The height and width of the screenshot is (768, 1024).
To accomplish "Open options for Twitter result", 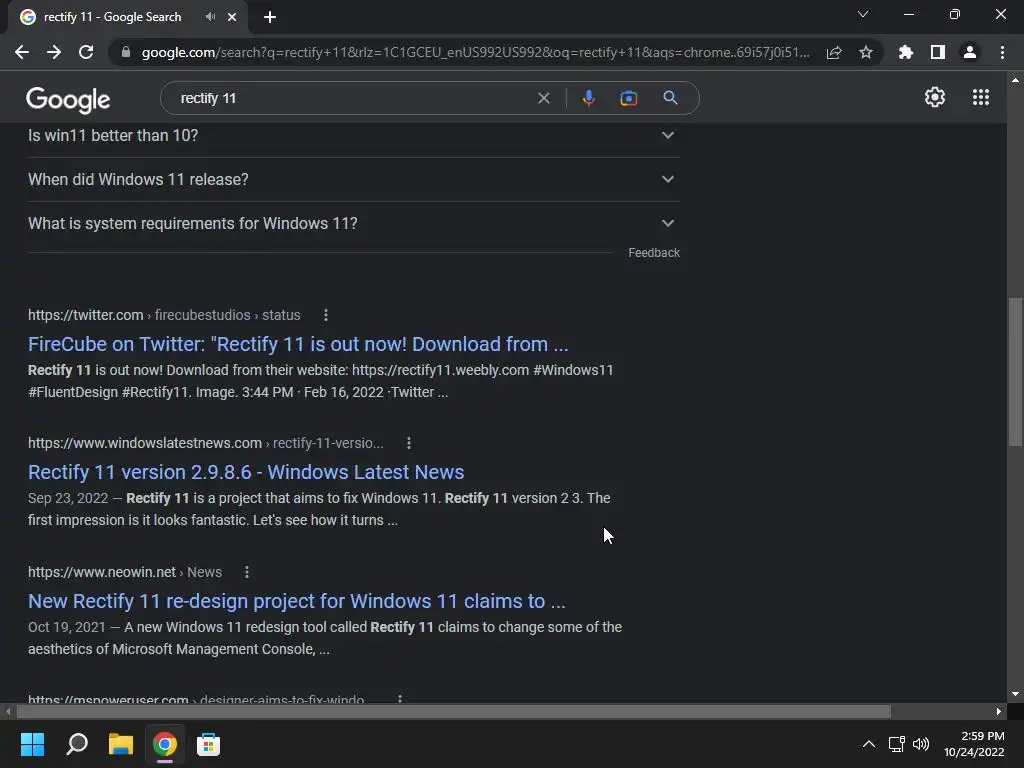I will (x=326, y=315).
